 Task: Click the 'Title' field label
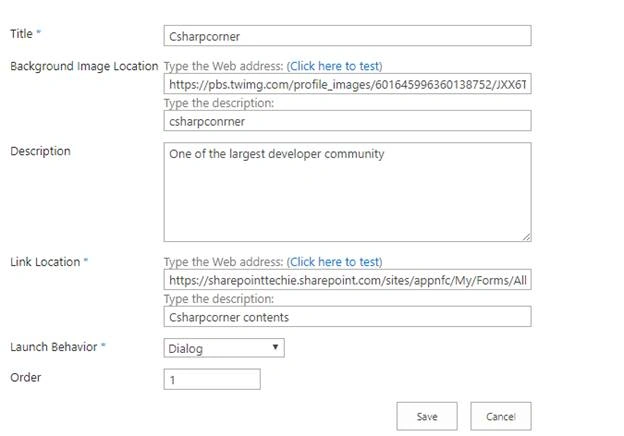pos(21,34)
